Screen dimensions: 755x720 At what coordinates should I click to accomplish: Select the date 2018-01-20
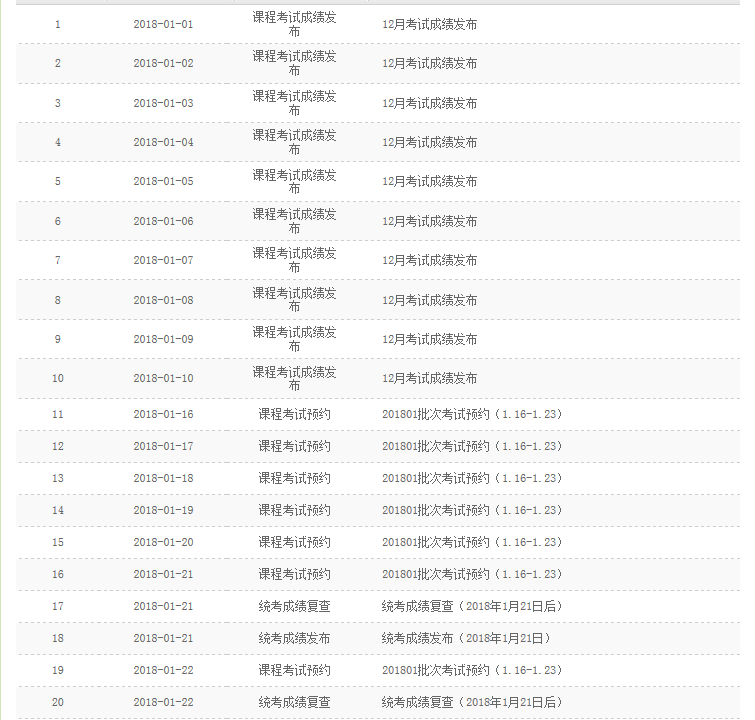point(163,542)
